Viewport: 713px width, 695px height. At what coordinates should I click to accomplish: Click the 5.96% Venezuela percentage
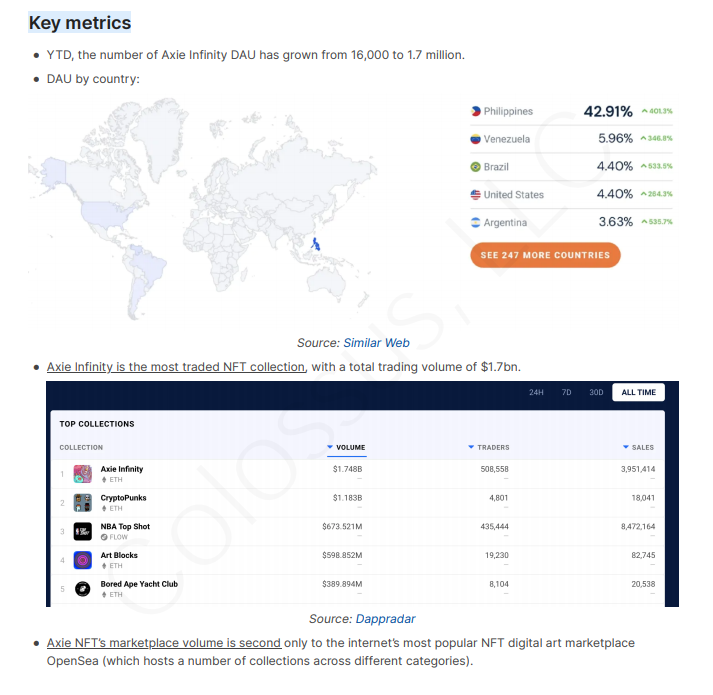click(615, 138)
